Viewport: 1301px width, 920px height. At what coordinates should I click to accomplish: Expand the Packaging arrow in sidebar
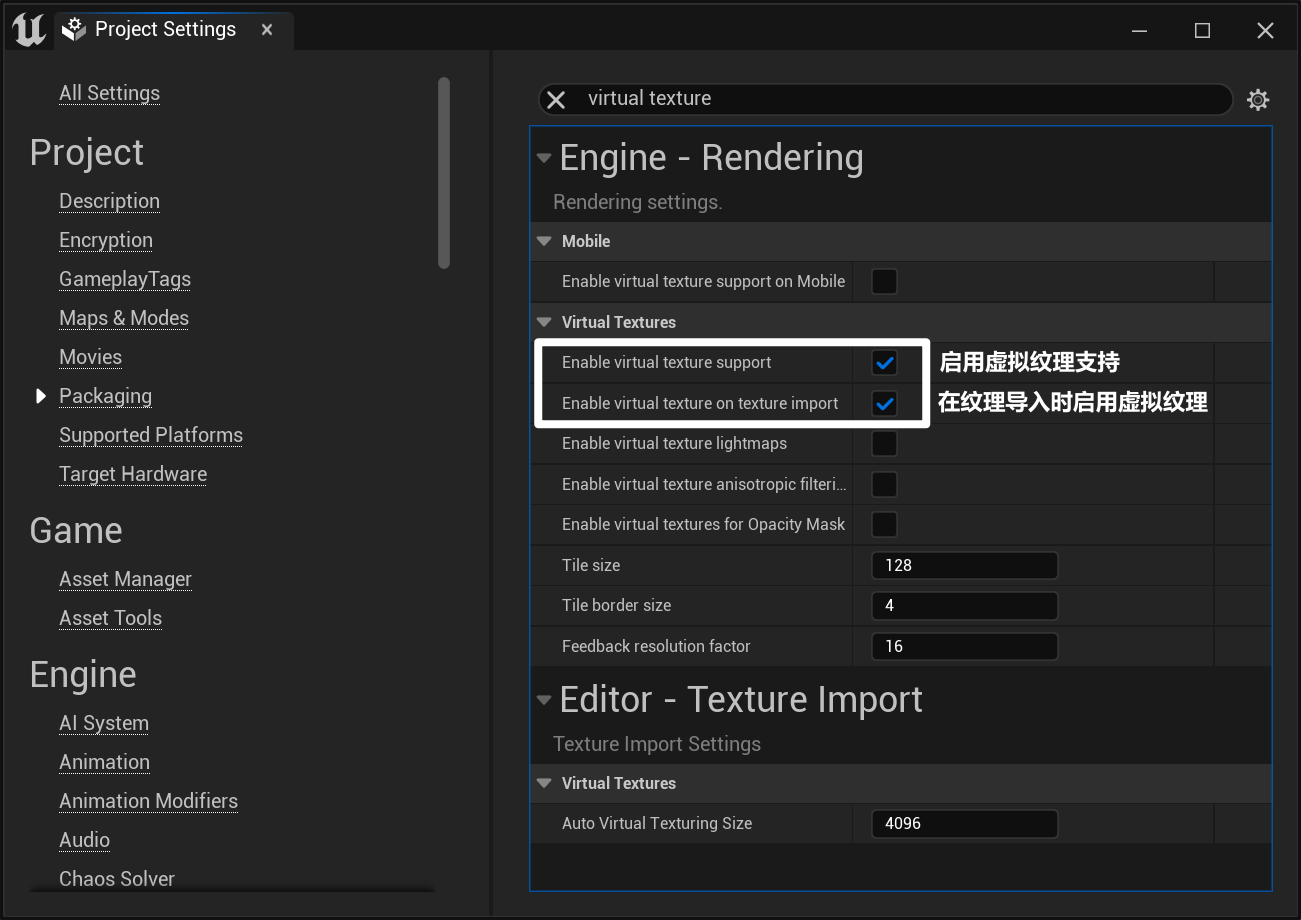pyautogui.click(x=41, y=396)
